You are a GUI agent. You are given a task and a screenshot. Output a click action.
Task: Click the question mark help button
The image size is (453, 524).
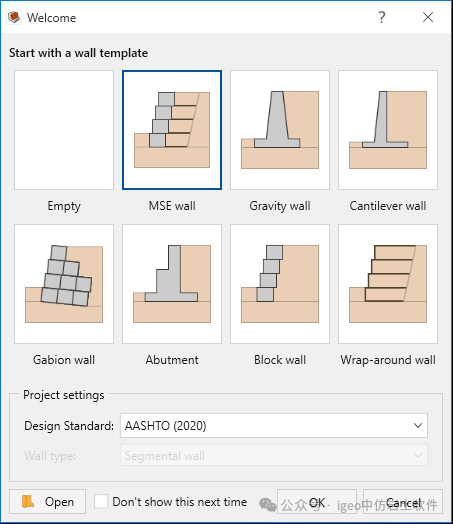[382, 17]
